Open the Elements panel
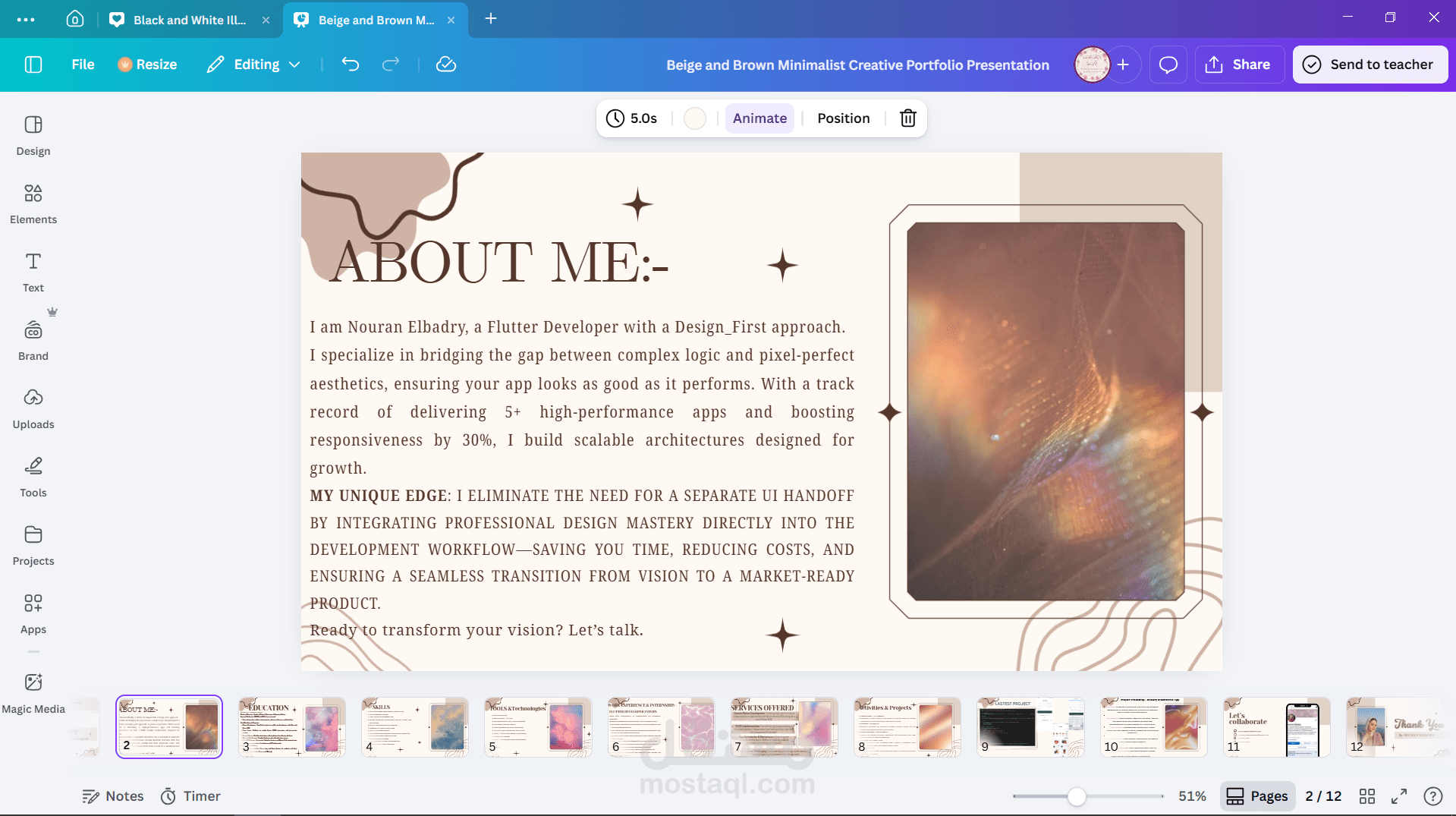This screenshot has height=816, width=1456. [x=33, y=203]
